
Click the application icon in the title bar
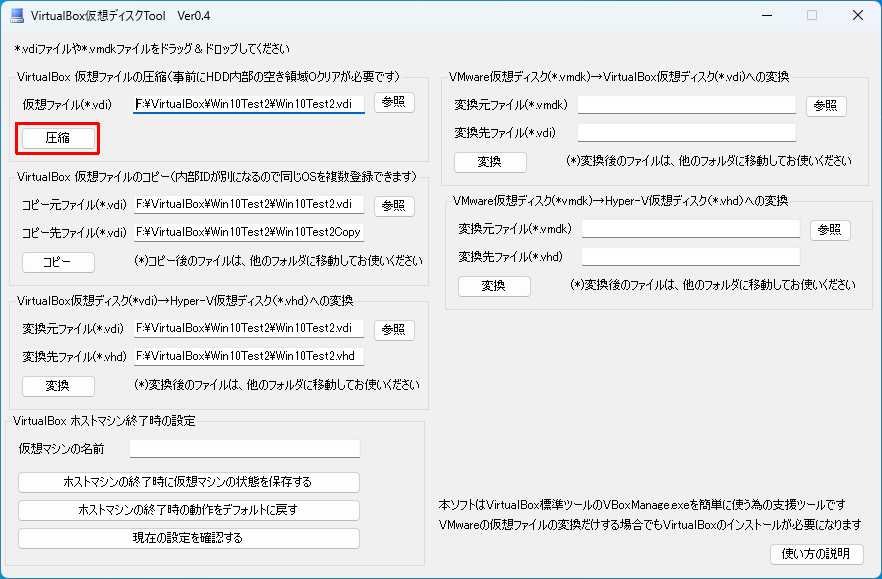17,16
